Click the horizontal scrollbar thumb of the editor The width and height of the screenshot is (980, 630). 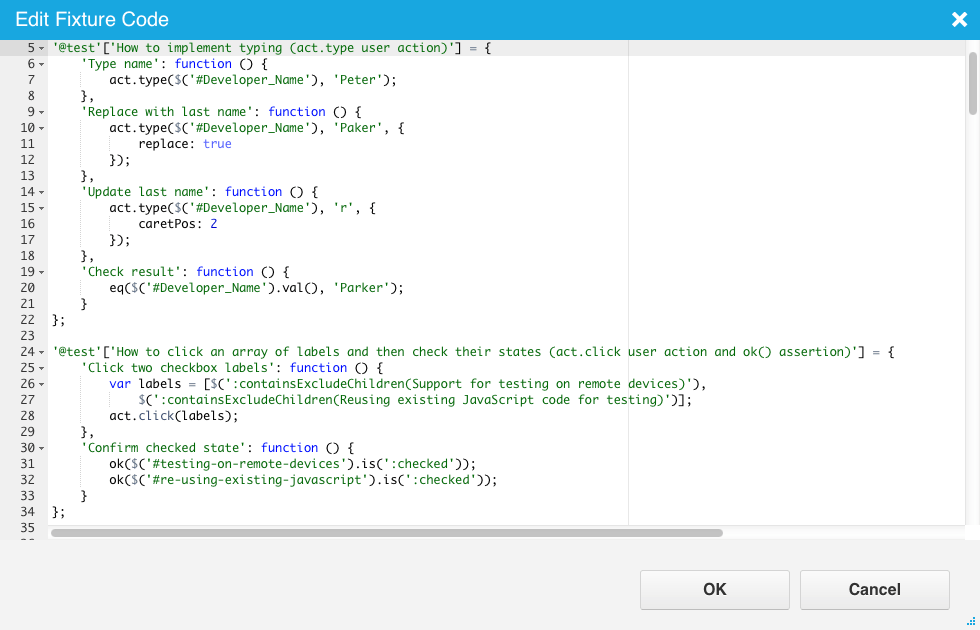[387, 533]
